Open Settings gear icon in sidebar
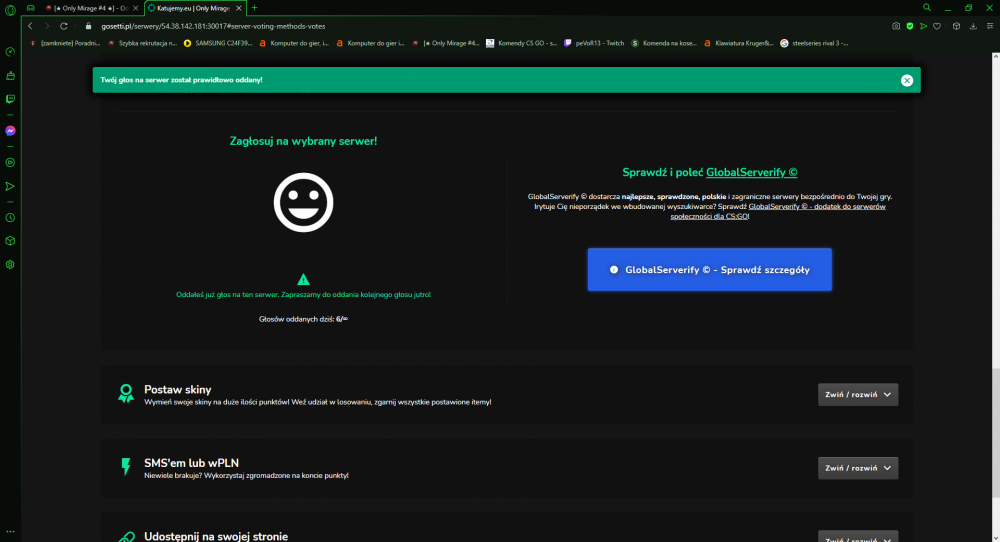 click(10, 265)
